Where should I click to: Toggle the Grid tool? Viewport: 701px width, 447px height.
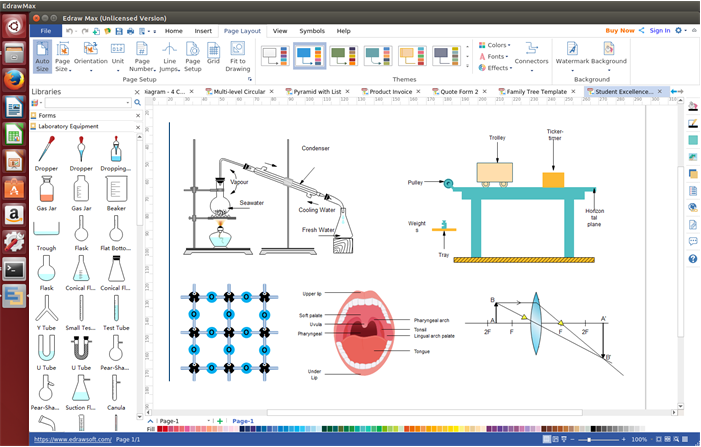point(213,54)
